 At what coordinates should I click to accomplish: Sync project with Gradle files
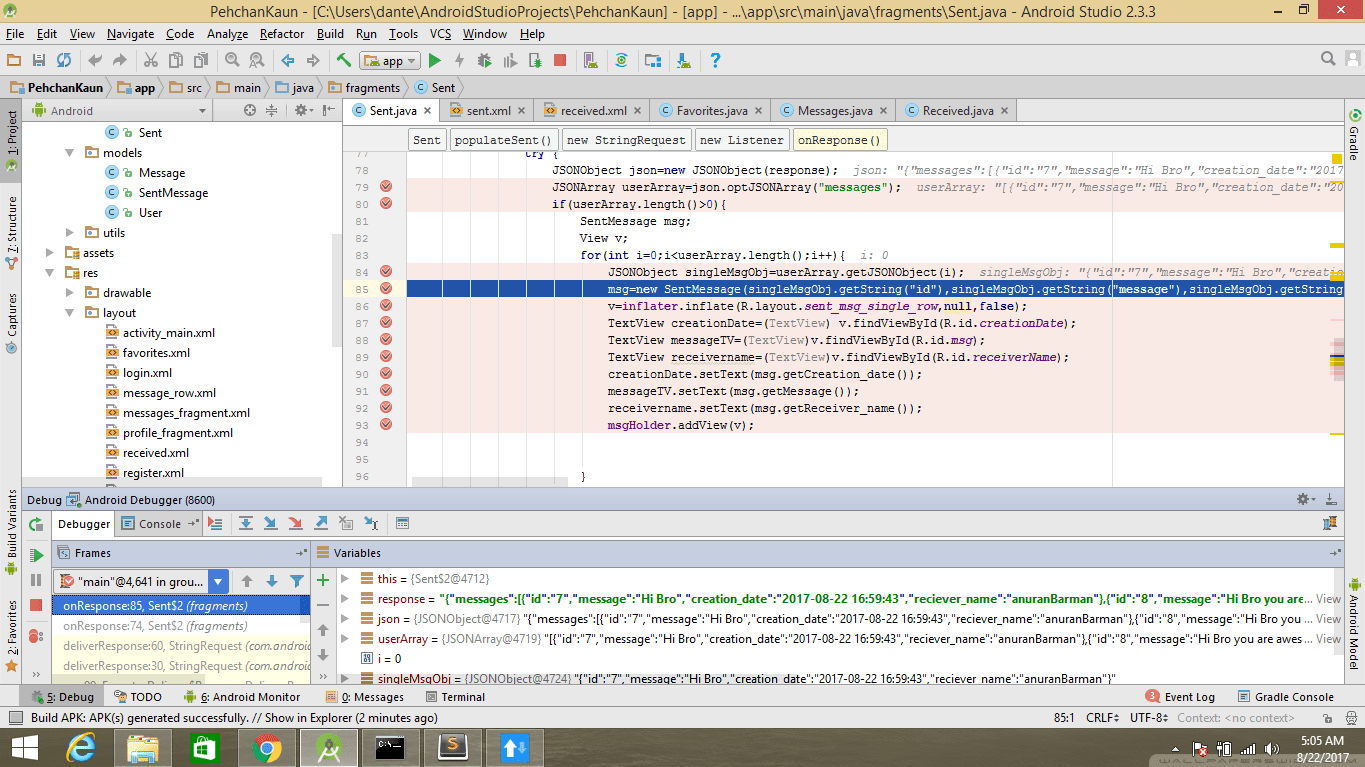tap(622, 60)
